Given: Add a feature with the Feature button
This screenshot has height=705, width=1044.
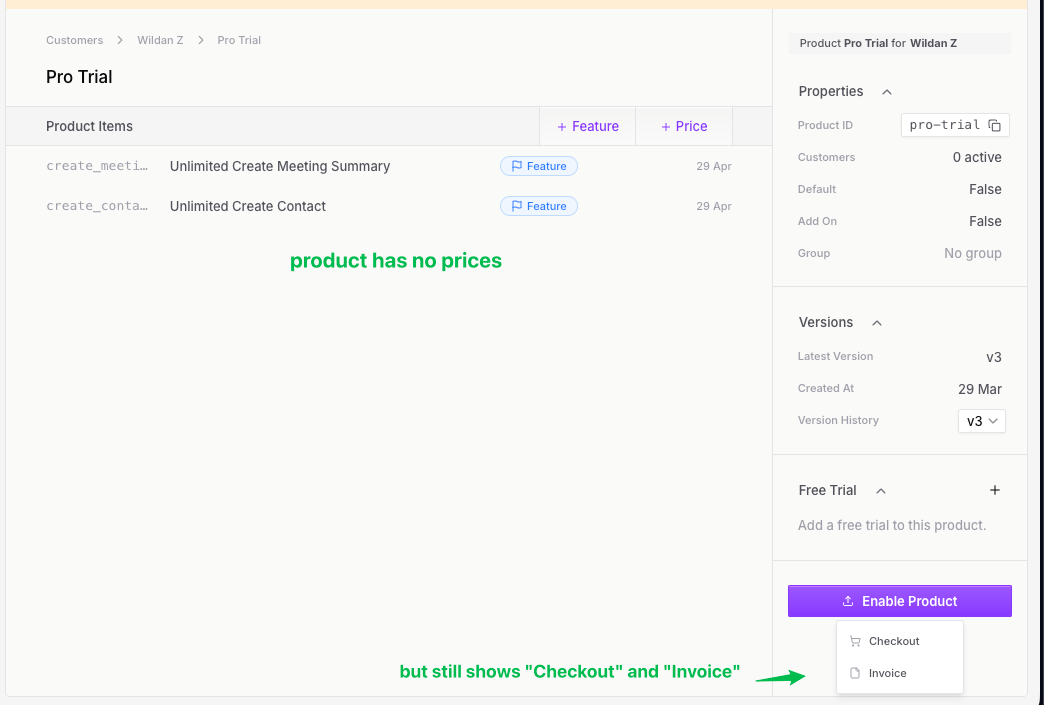Looking at the screenshot, I should [x=587, y=126].
